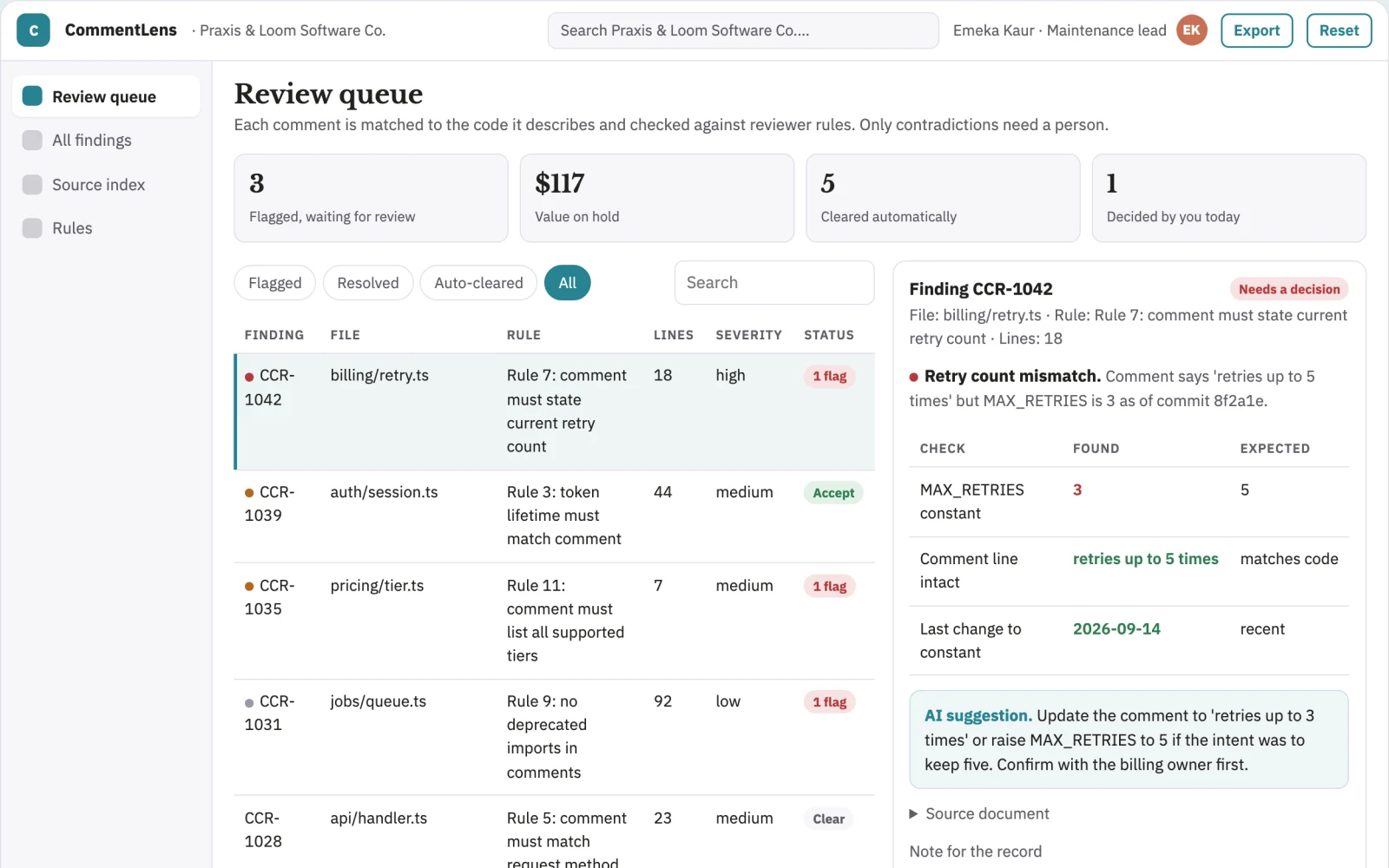This screenshot has height=868, width=1389.
Task: Click the 2026-09-14 date value
Action: 1116,628
